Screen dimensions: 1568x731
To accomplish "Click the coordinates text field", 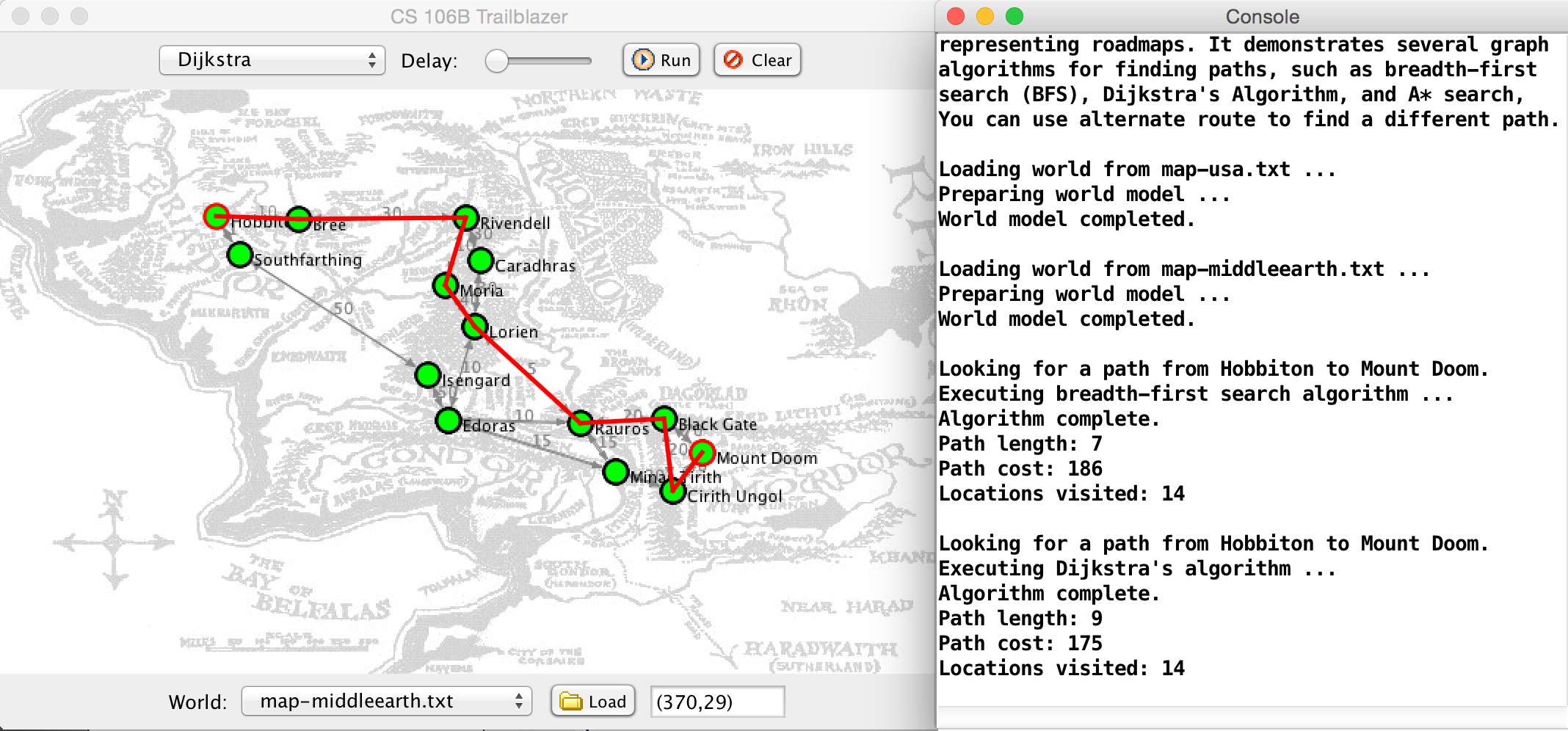I will (x=717, y=702).
